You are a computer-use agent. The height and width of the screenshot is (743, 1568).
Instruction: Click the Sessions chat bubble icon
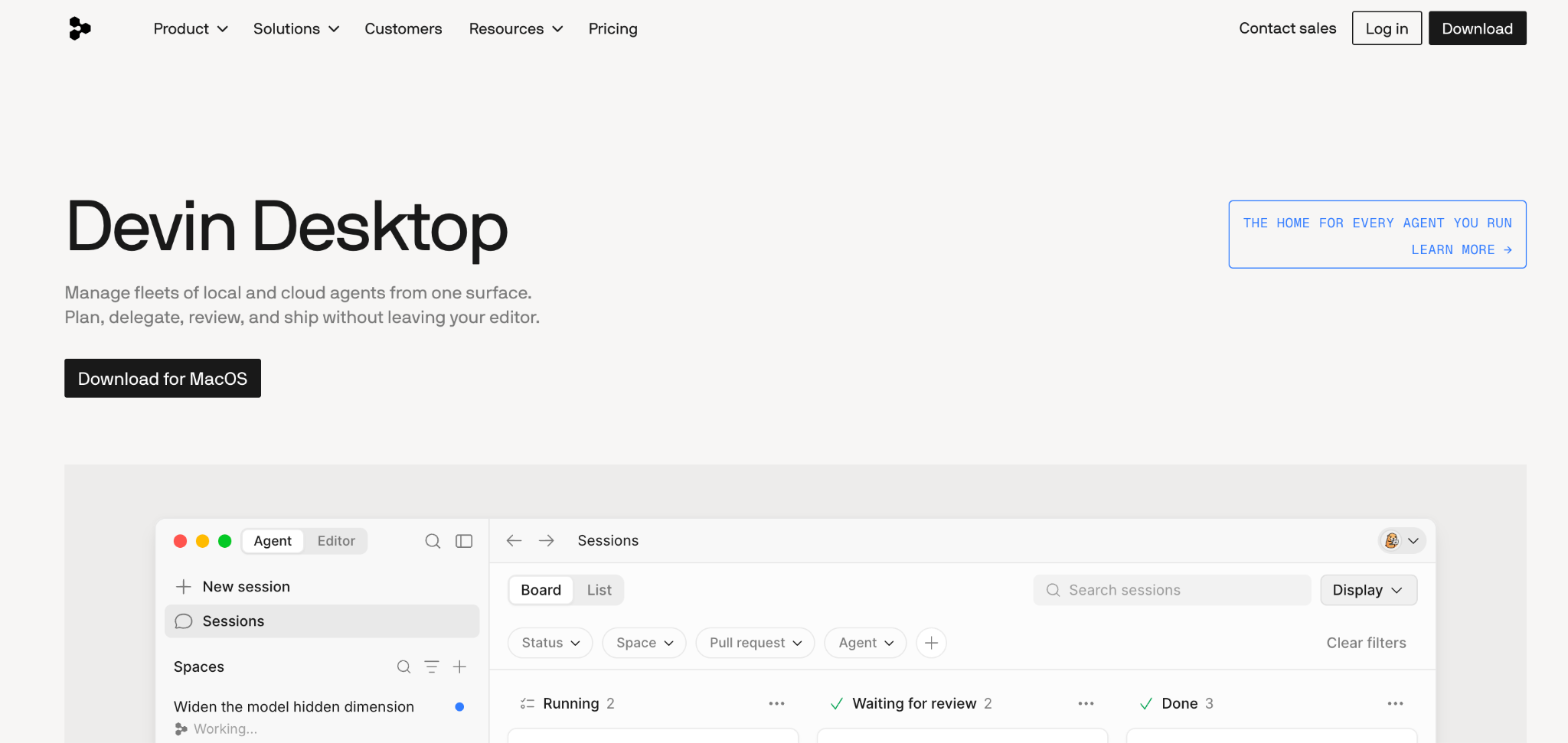[183, 621]
